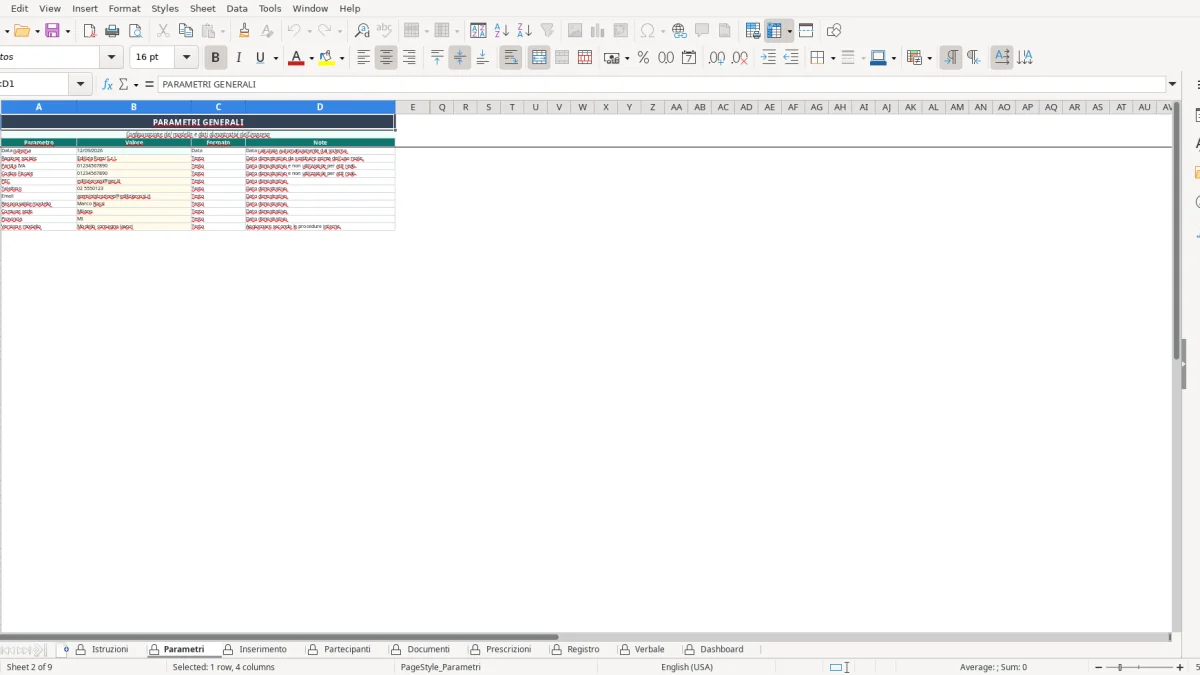Open the Format menu

coord(124,8)
